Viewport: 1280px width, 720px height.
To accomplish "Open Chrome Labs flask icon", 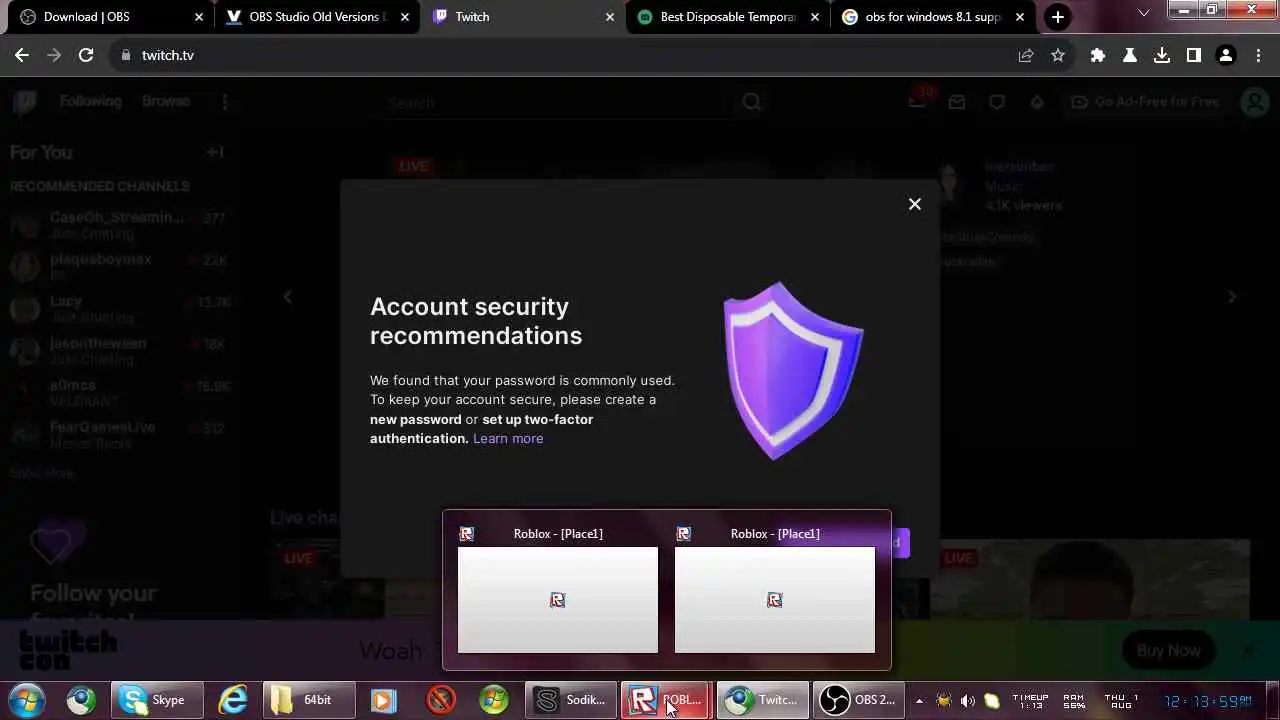I will pos(1130,55).
